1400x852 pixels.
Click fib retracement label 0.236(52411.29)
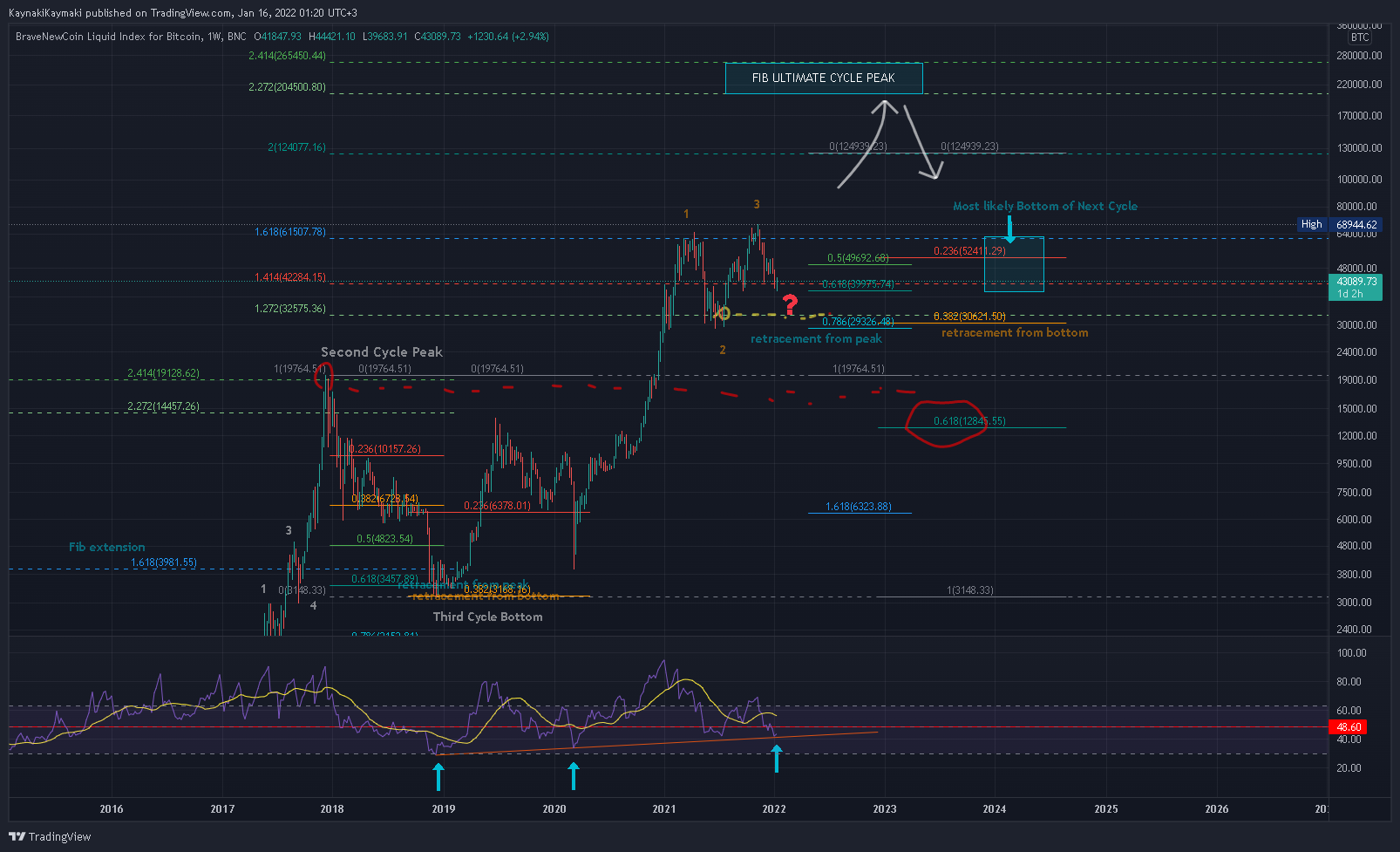point(969,251)
